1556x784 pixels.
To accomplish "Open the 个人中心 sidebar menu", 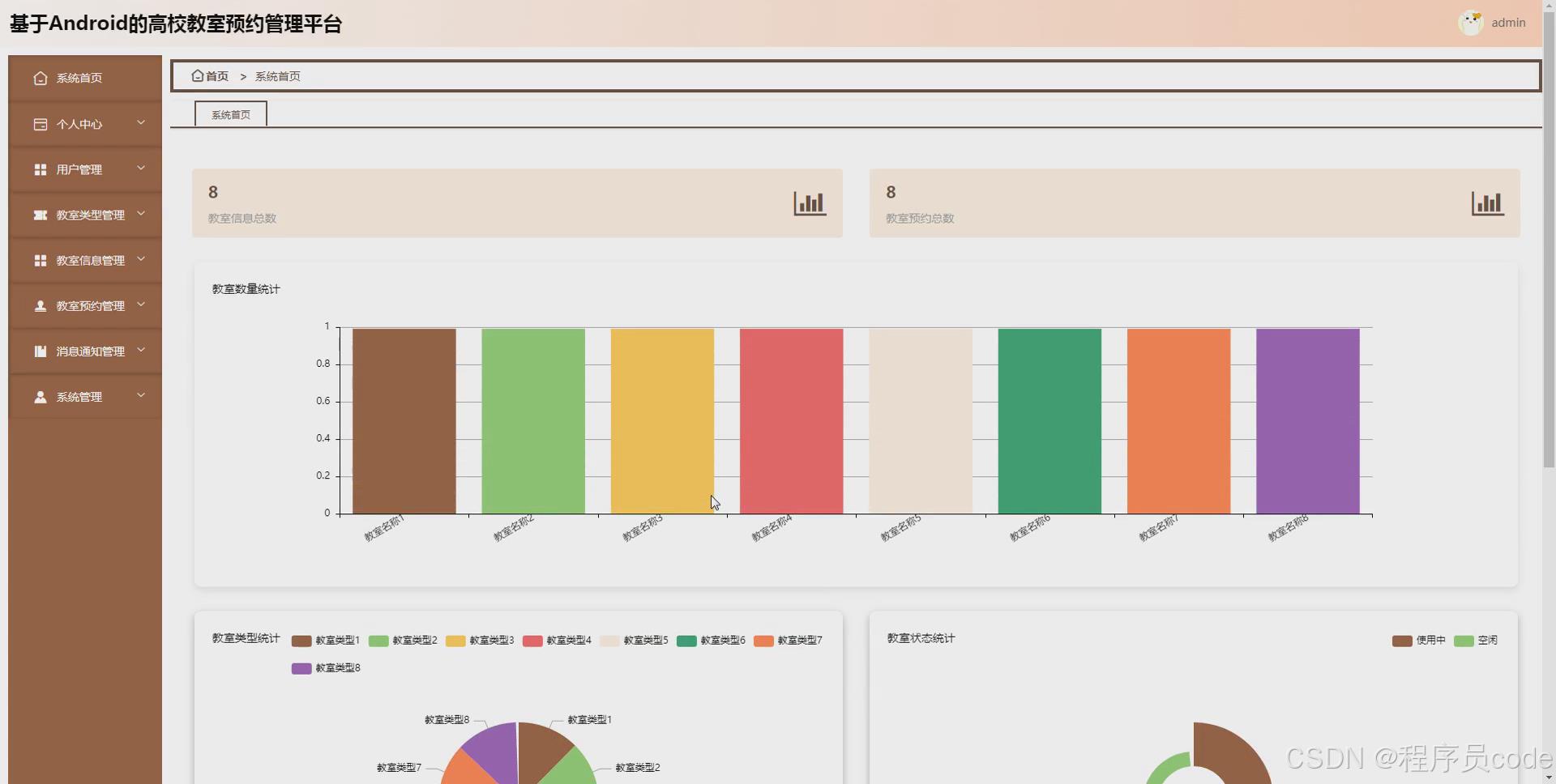I will (85, 124).
